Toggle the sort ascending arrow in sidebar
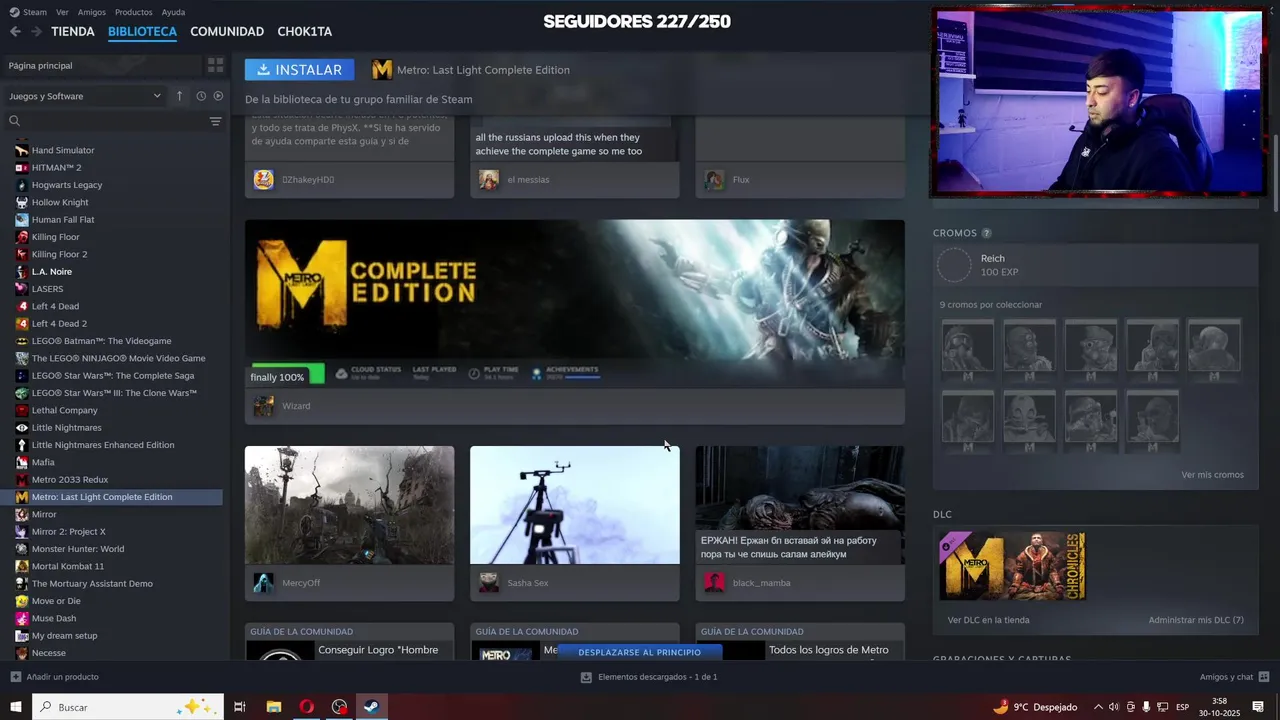This screenshot has height=720, width=1280. [x=180, y=96]
